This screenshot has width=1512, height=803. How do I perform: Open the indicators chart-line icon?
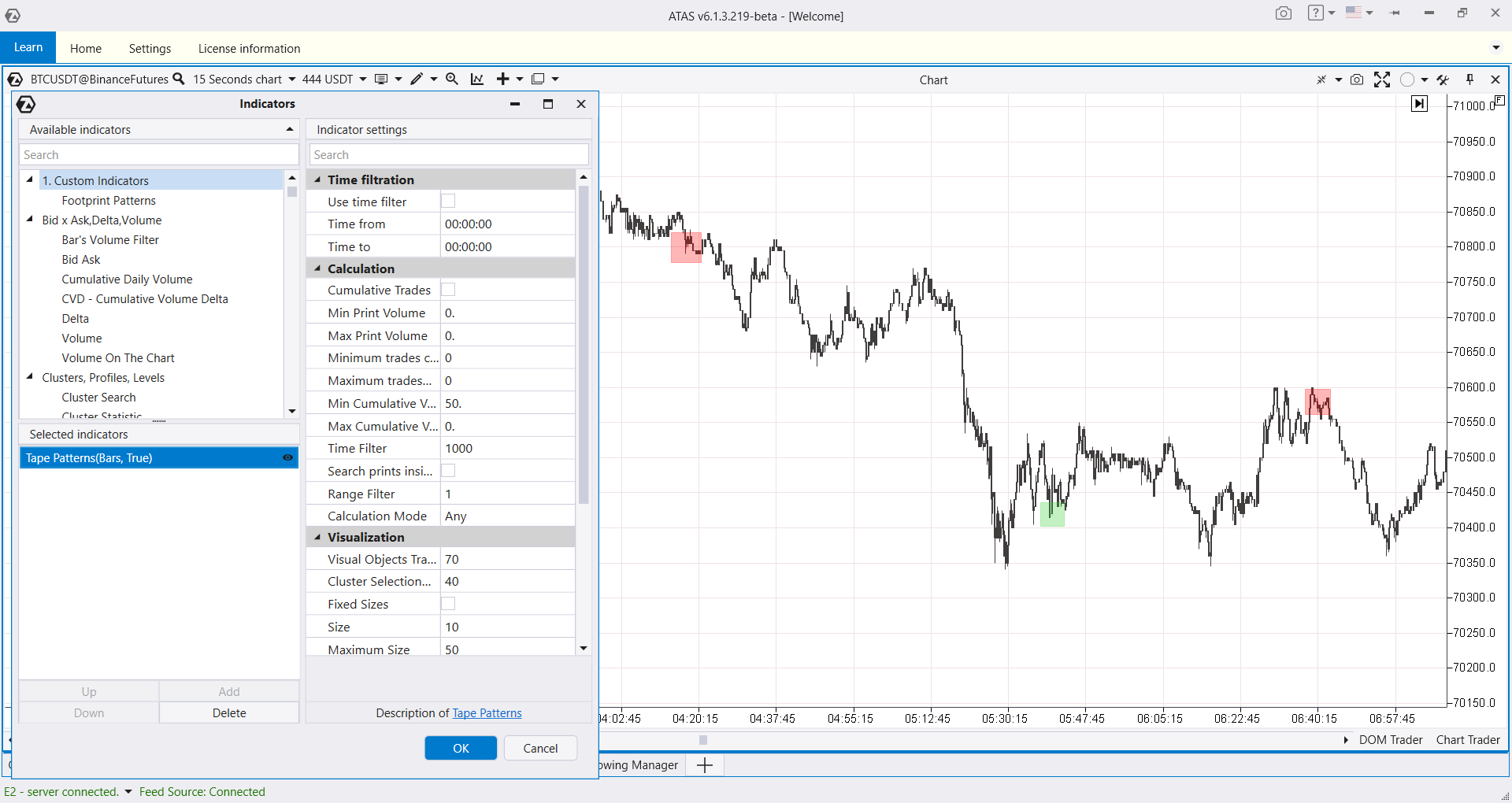[477, 79]
